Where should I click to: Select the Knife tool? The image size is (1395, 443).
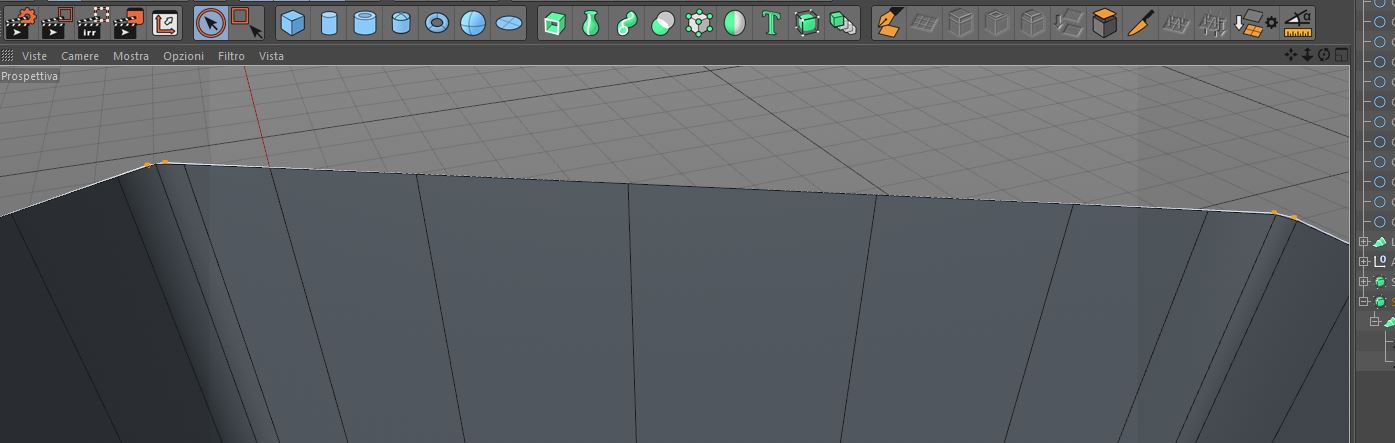(1140, 22)
